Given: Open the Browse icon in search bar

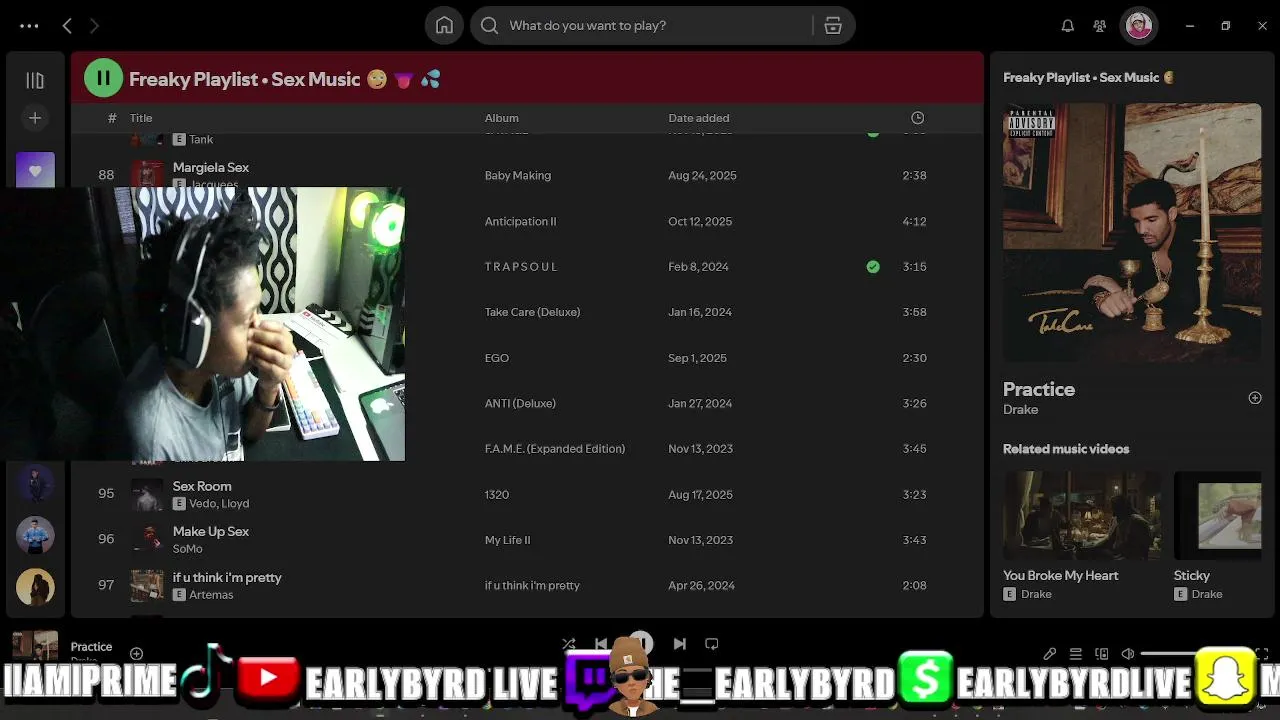Looking at the screenshot, I should pos(833,26).
